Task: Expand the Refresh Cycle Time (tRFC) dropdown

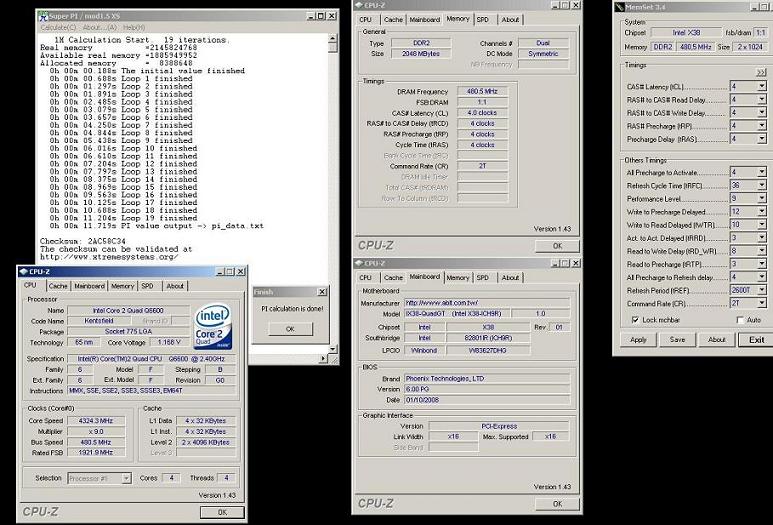Action: pos(761,185)
